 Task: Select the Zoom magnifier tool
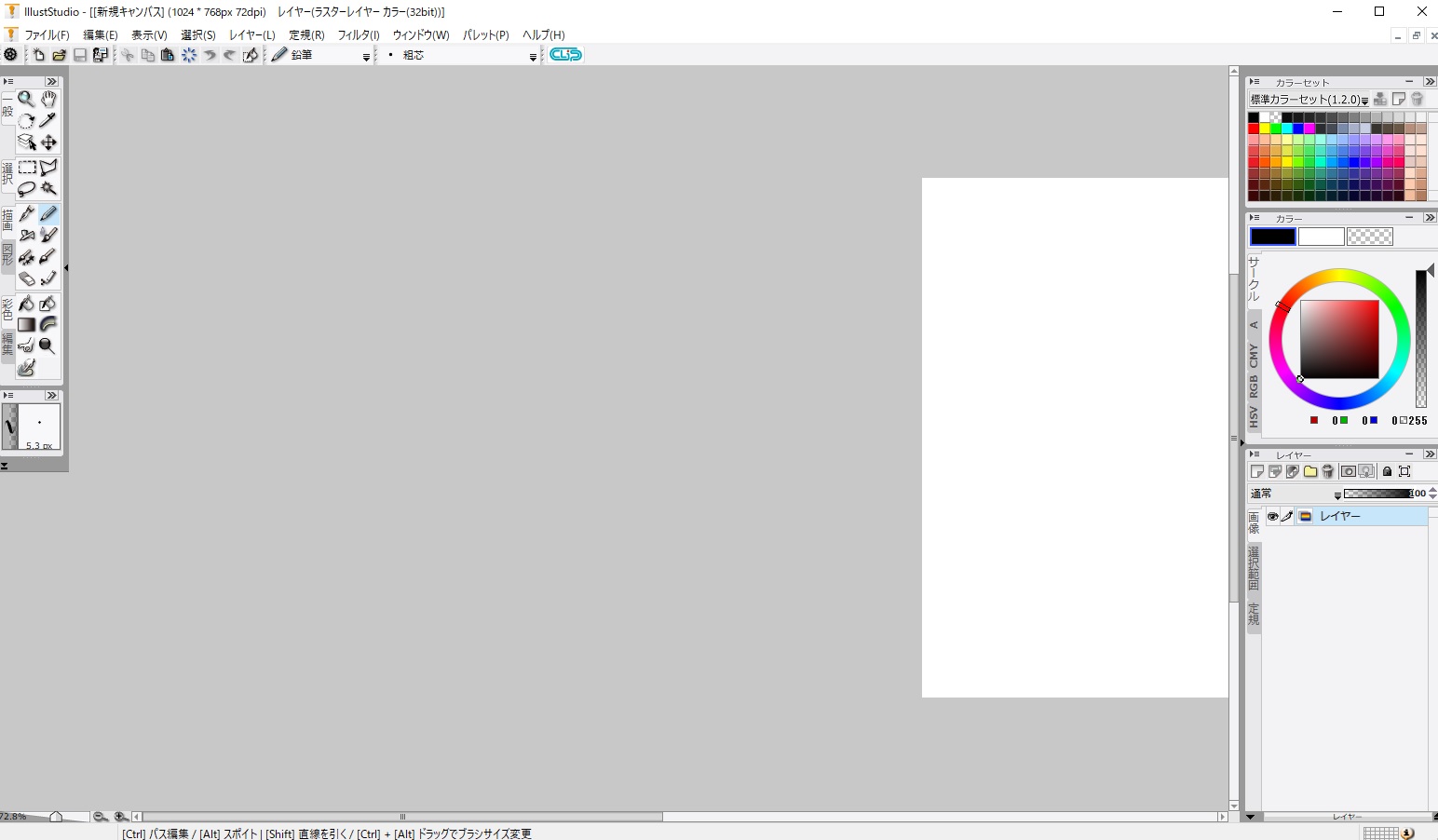pyautogui.click(x=26, y=99)
